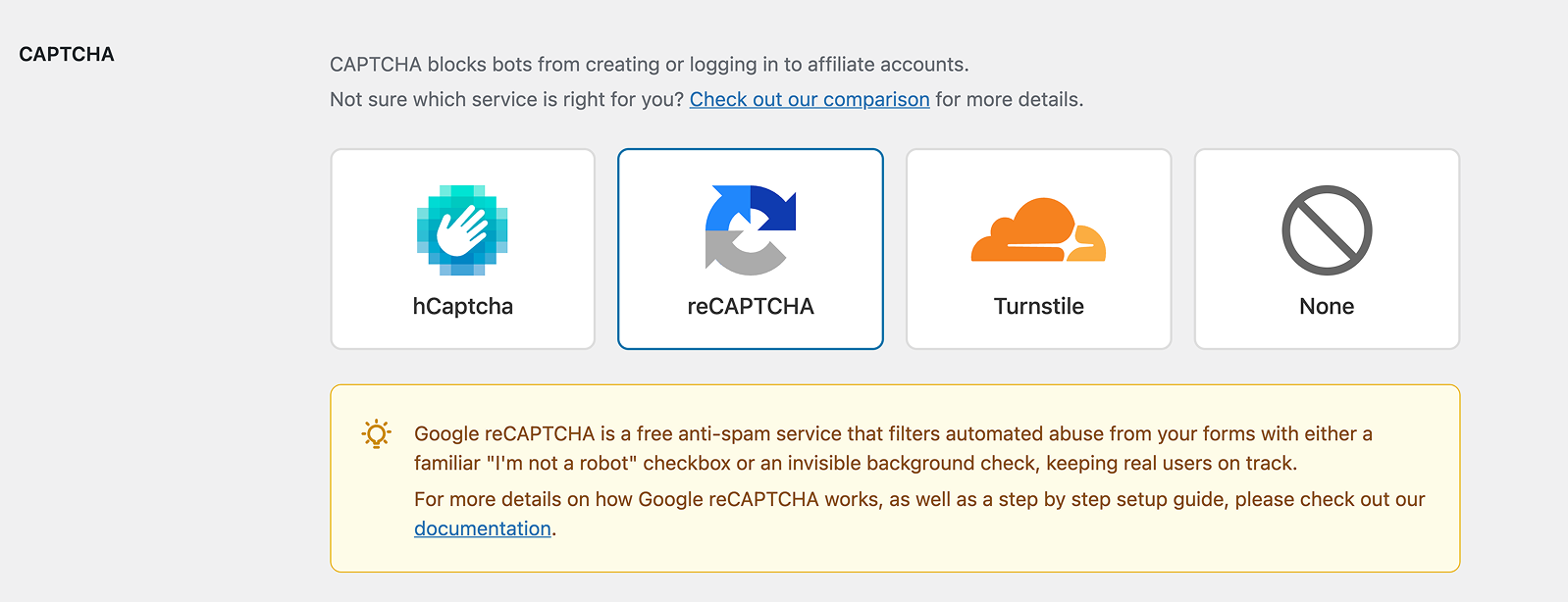Click "for more details." after the comparison link
This screenshot has height=602, width=1568.
pyautogui.click(x=1009, y=99)
